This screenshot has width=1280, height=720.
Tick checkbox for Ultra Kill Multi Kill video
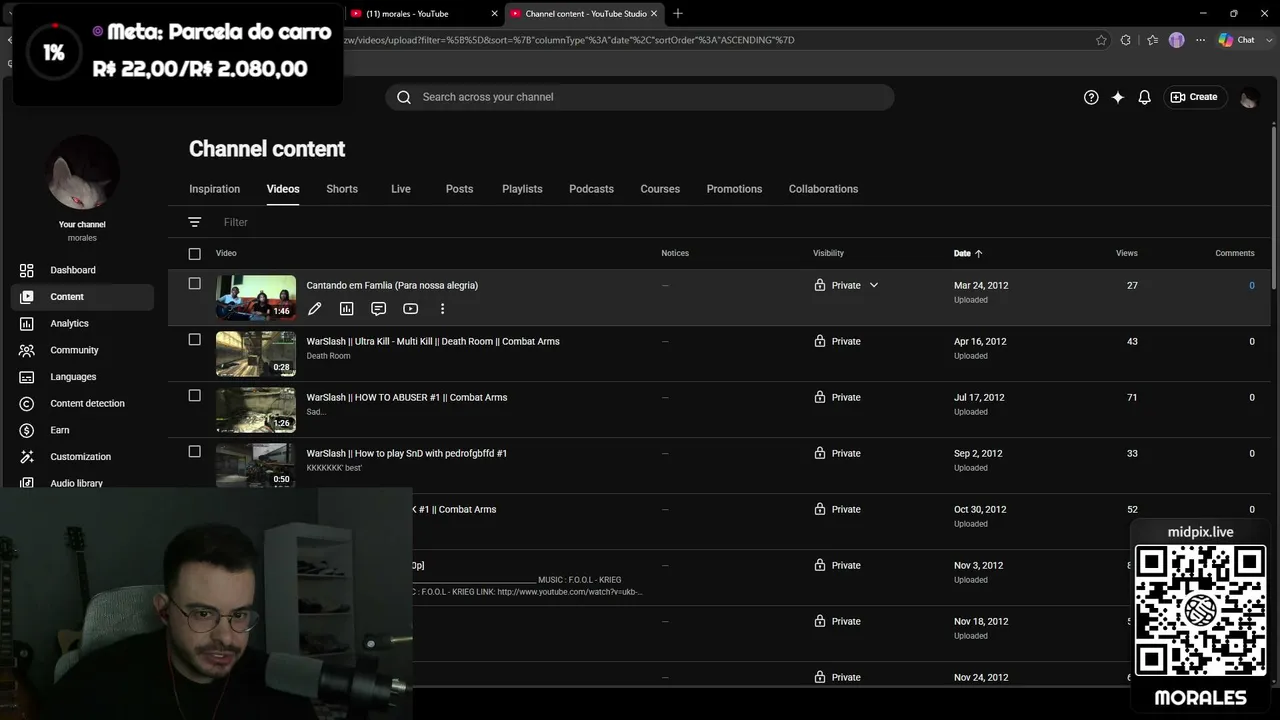pyautogui.click(x=195, y=340)
